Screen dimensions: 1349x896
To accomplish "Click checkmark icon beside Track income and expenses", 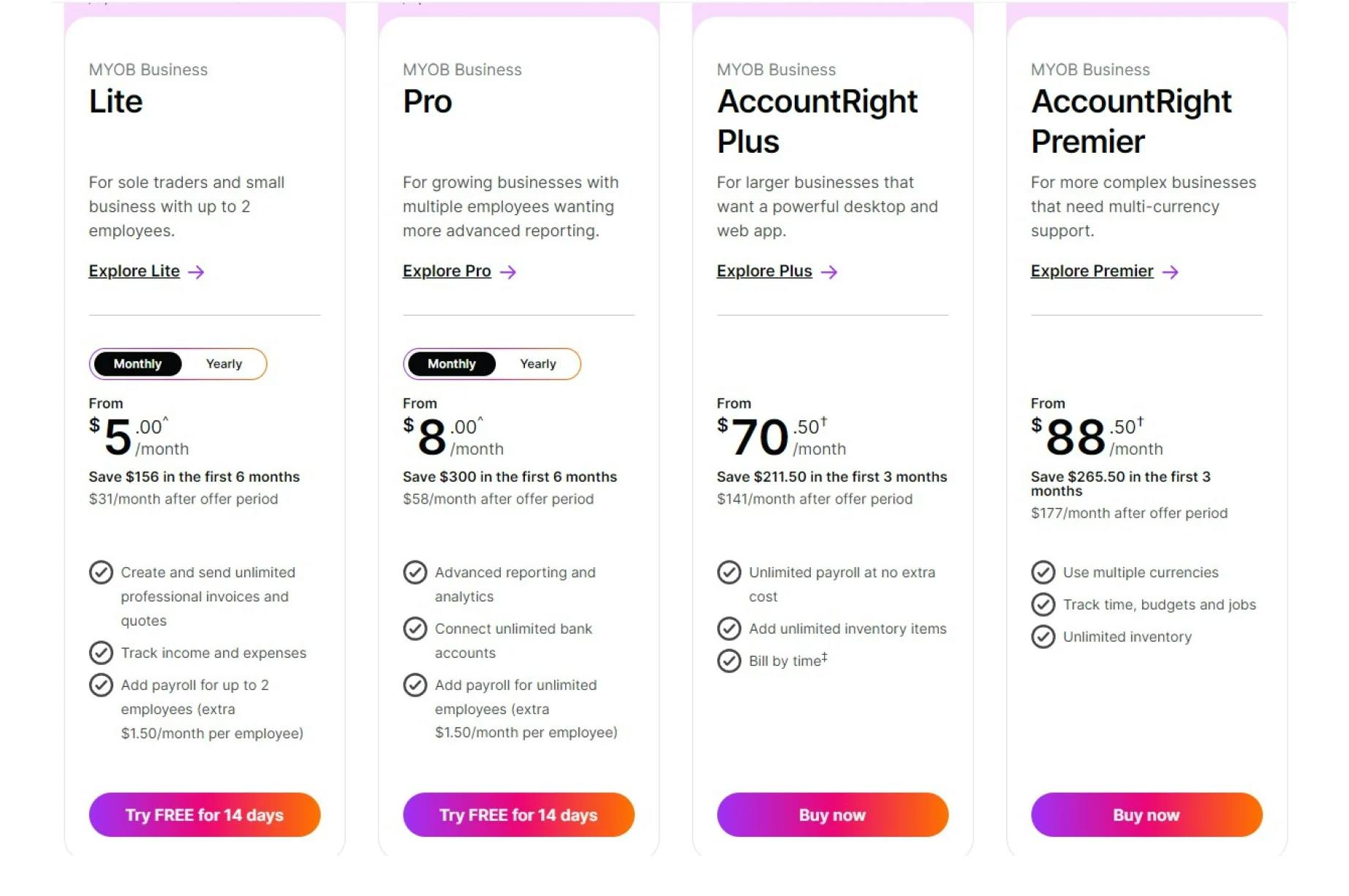I will tap(101, 652).
